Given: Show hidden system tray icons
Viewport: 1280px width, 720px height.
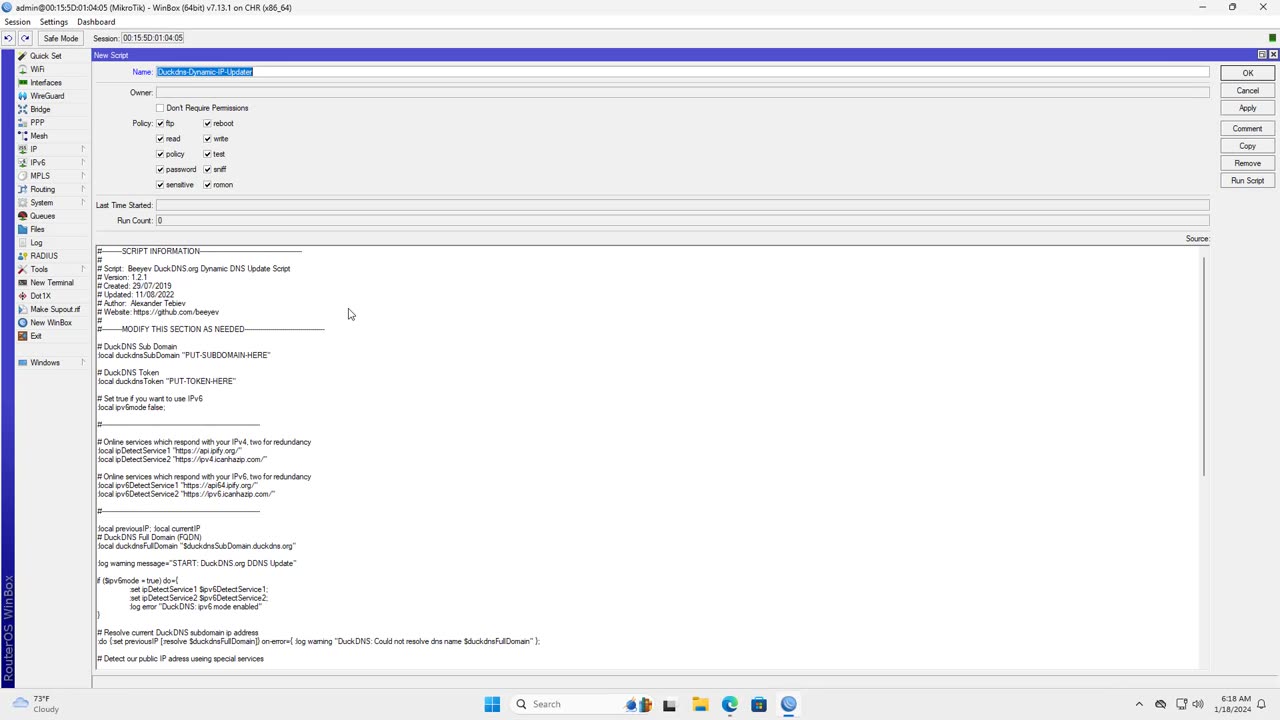Looking at the screenshot, I should coord(1139,704).
